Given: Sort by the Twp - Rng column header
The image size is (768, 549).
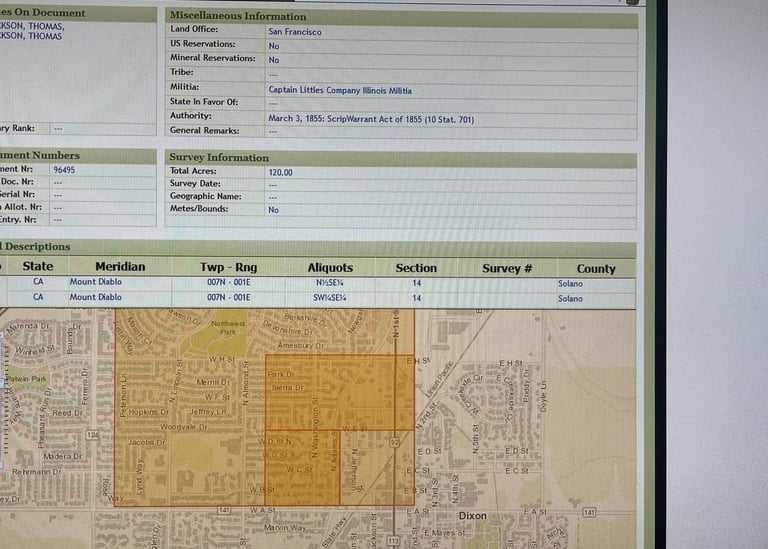Looking at the screenshot, I should pyautogui.click(x=228, y=267).
